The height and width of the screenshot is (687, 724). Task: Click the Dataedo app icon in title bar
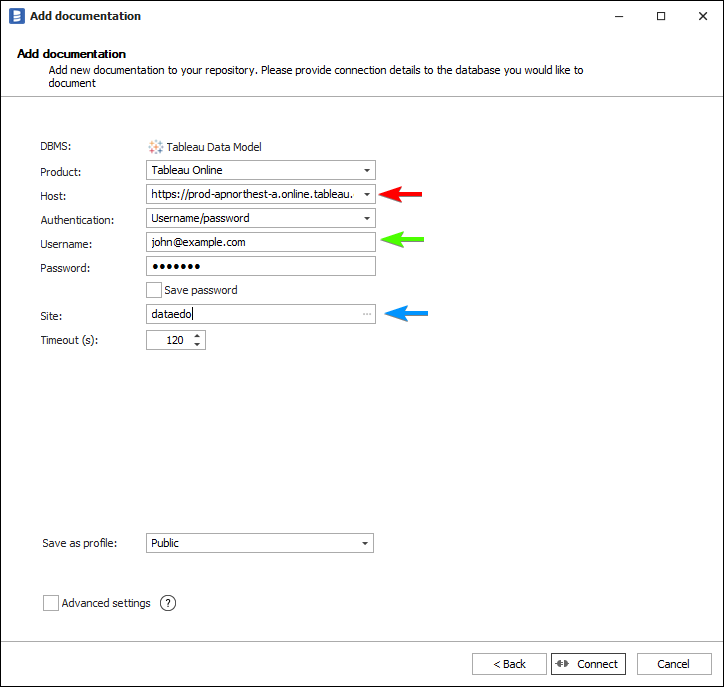coord(16,16)
